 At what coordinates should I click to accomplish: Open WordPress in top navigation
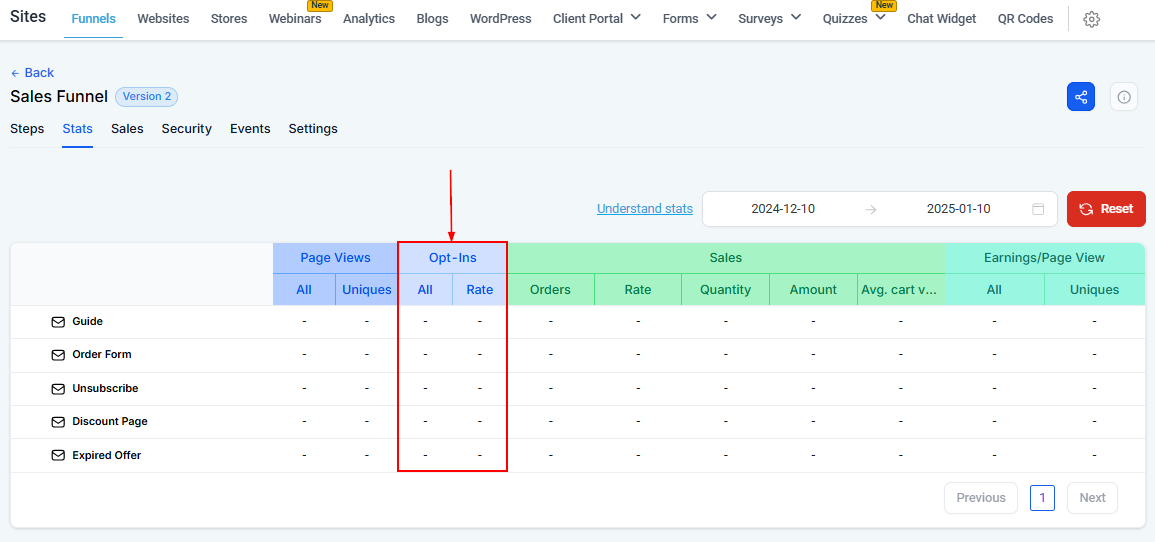500,19
